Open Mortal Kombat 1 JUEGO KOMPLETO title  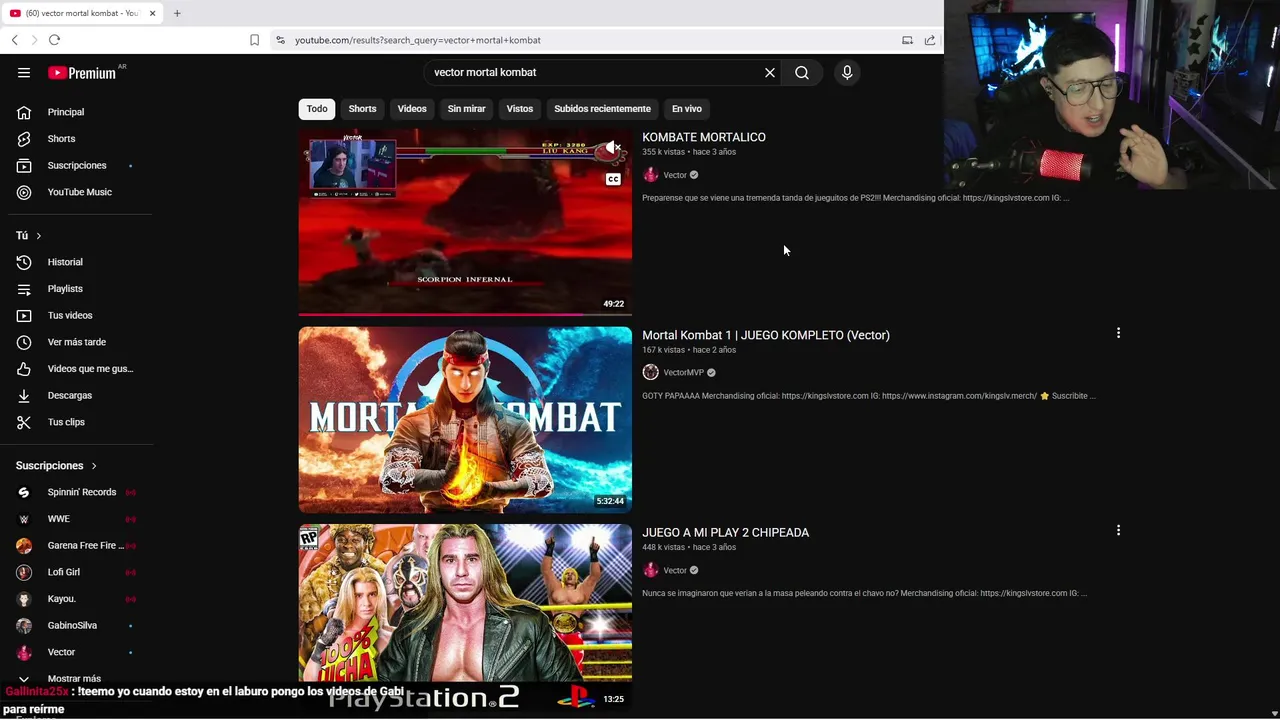pyautogui.click(x=766, y=335)
